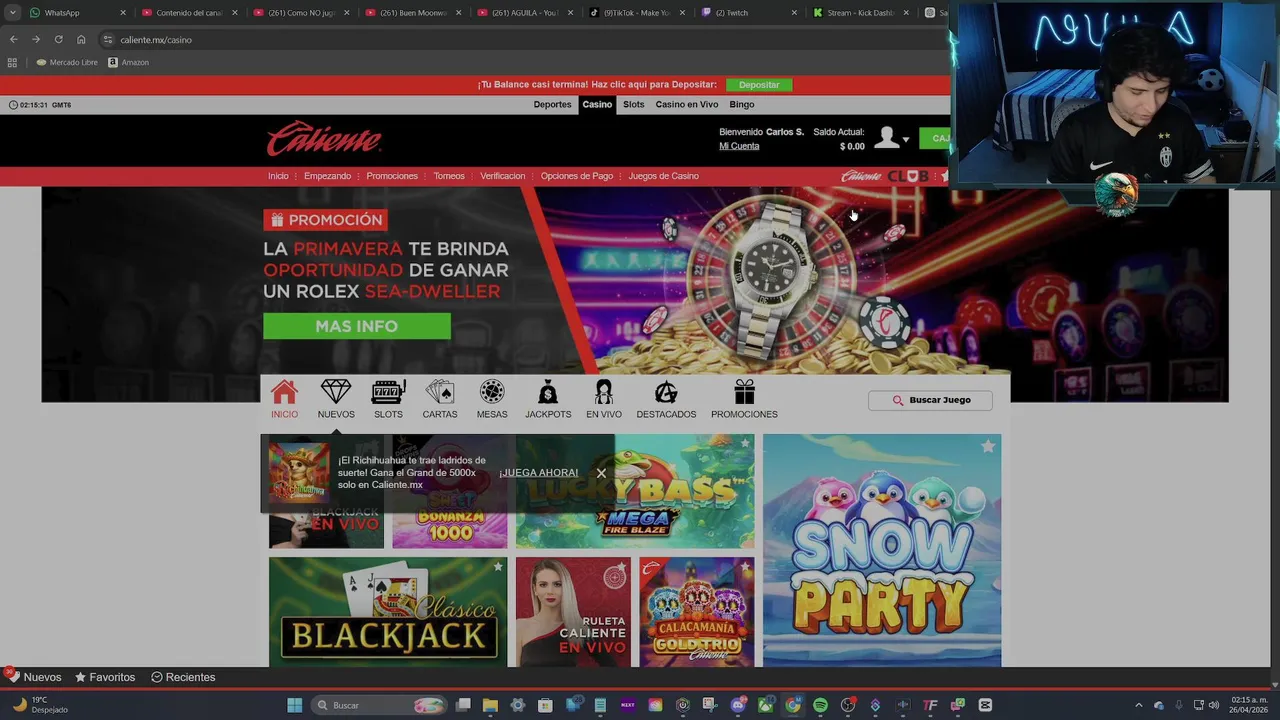Select the Casino top menu item
The width and height of the screenshot is (1280, 720).
point(597,104)
